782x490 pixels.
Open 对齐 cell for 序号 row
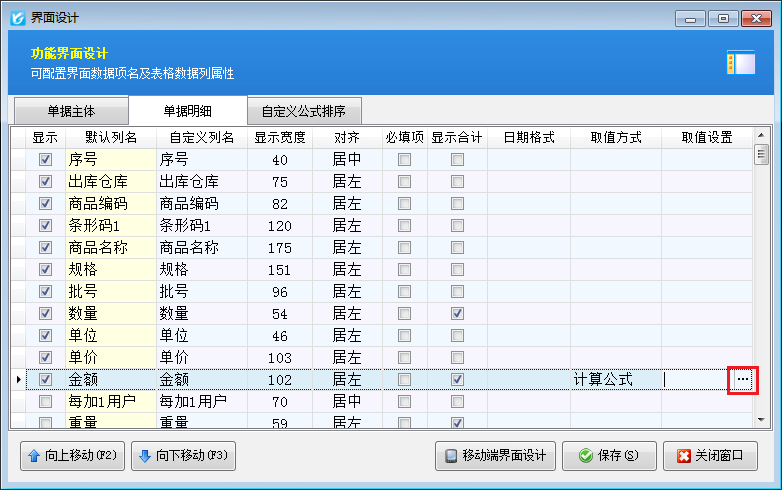(346, 160)
